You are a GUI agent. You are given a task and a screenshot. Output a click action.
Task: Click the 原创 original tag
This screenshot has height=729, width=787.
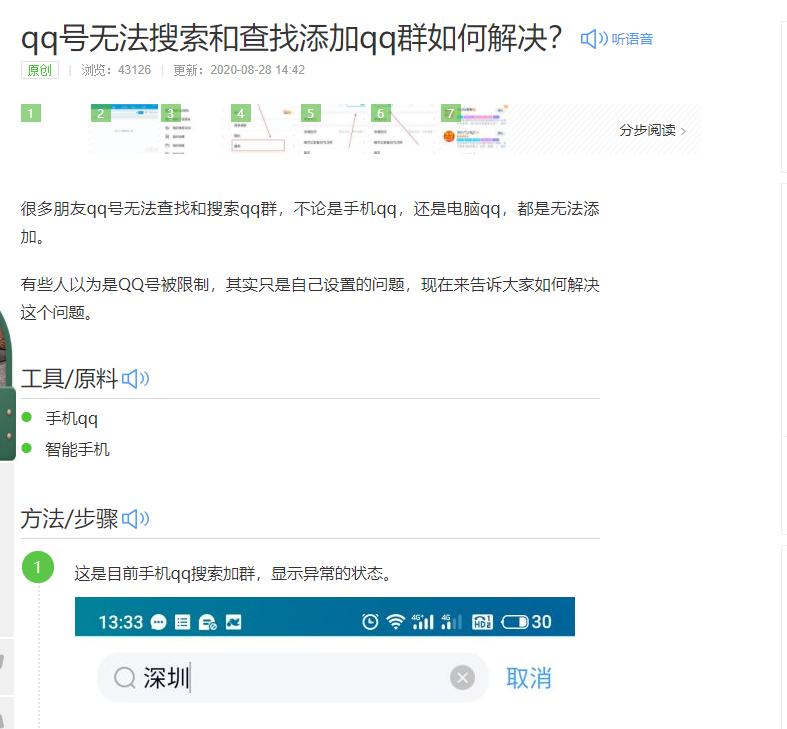tap(40, 70)
